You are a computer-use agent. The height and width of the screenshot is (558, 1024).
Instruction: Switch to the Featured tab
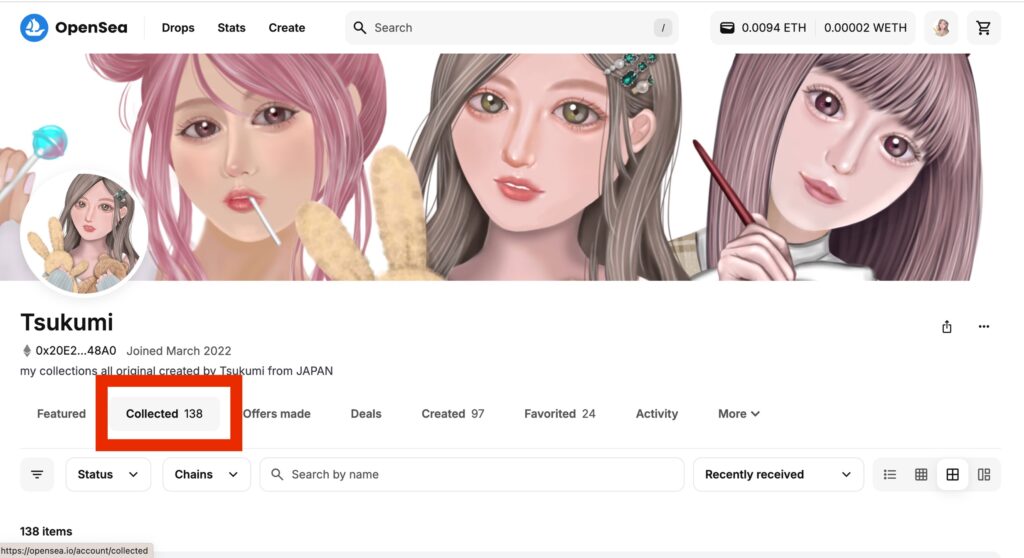[x=61, y=414]
